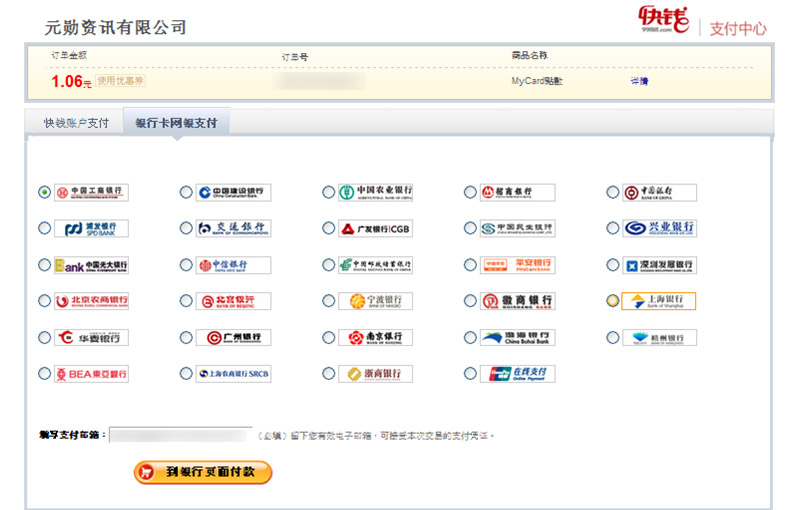Click the 上海农商银行 SRCB logo
Screen dimensions: 791x510
[x=234, y=374]
